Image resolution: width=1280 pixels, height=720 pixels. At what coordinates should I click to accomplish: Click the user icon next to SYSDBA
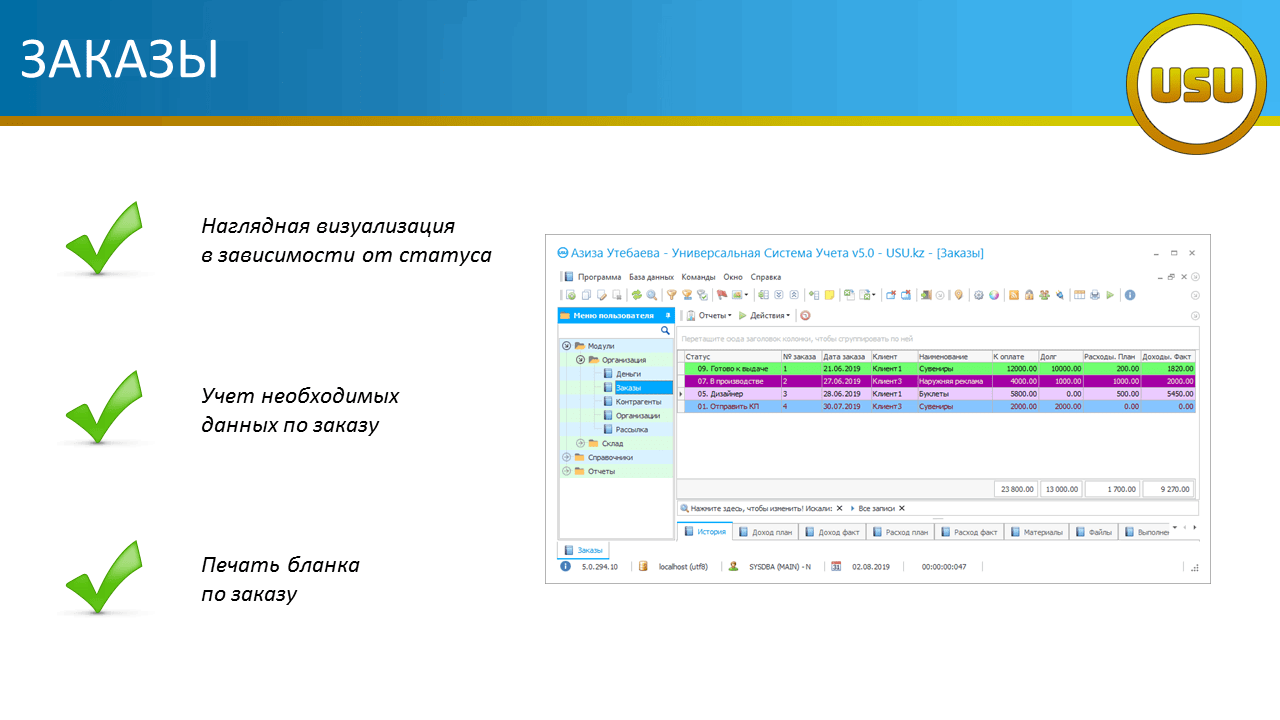(x=733, y=566)
